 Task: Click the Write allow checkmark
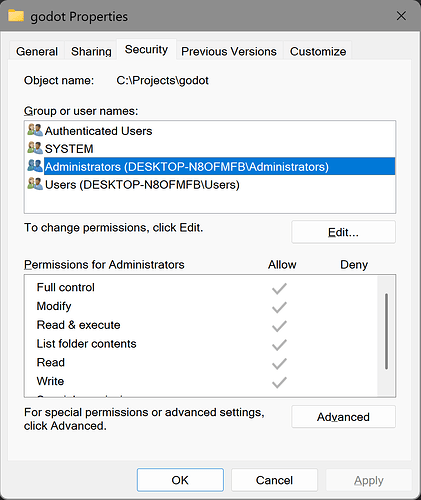[279, 382]
